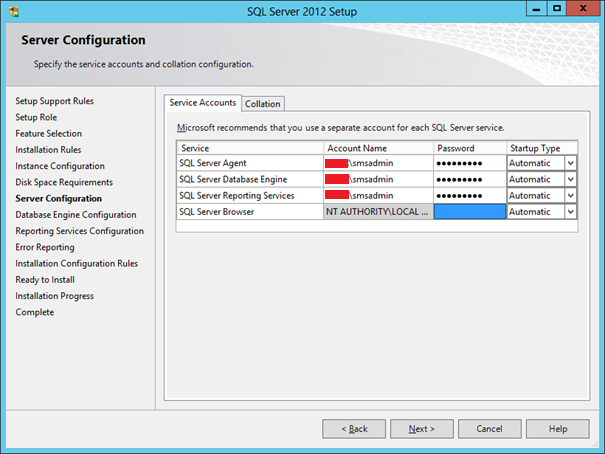The image size is (605, 454).
Task: Click Error Reporting step in sidebar
Action: click(x=45, y=247)
